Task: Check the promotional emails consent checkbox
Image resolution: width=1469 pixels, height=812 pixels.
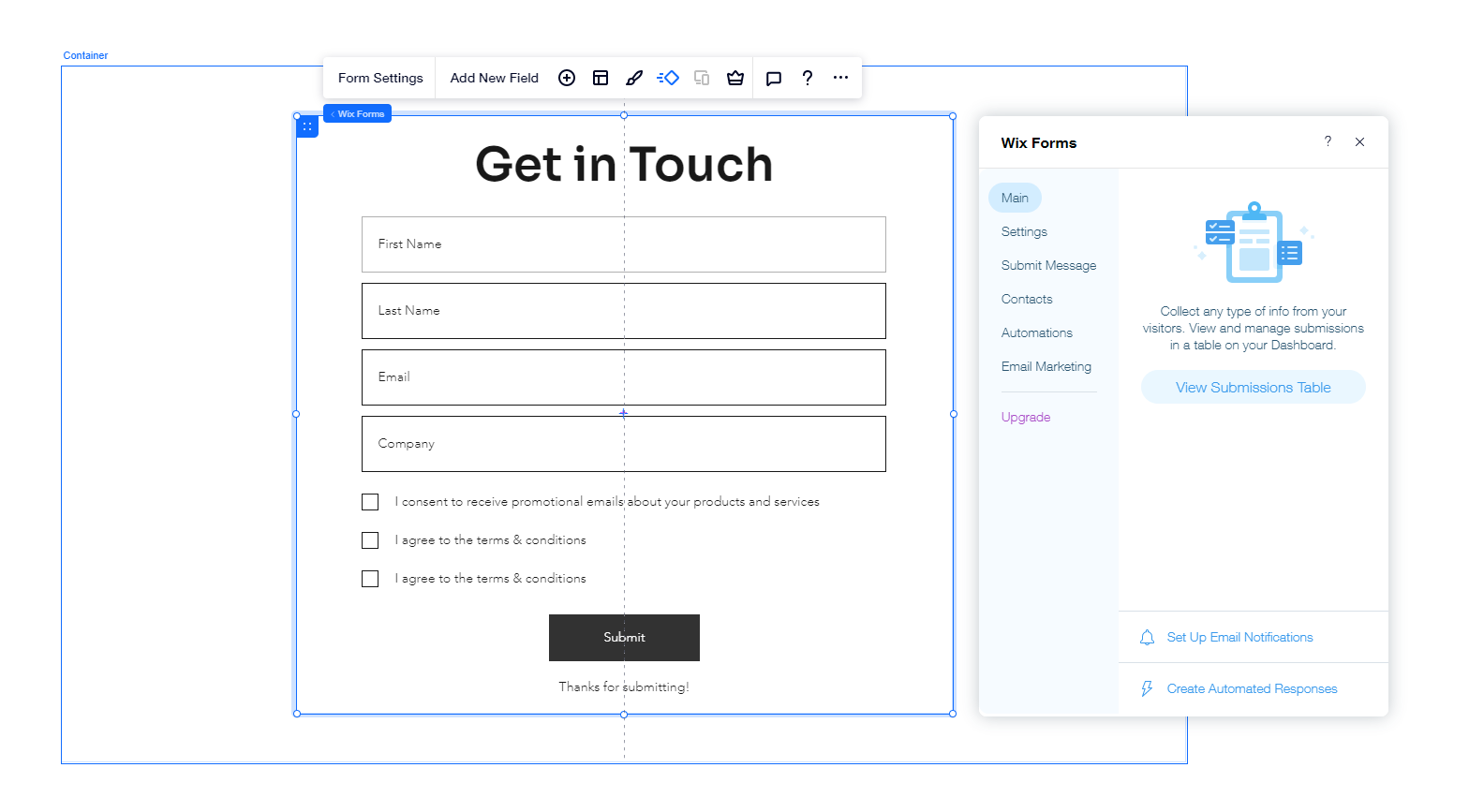Action: point(370,502)
